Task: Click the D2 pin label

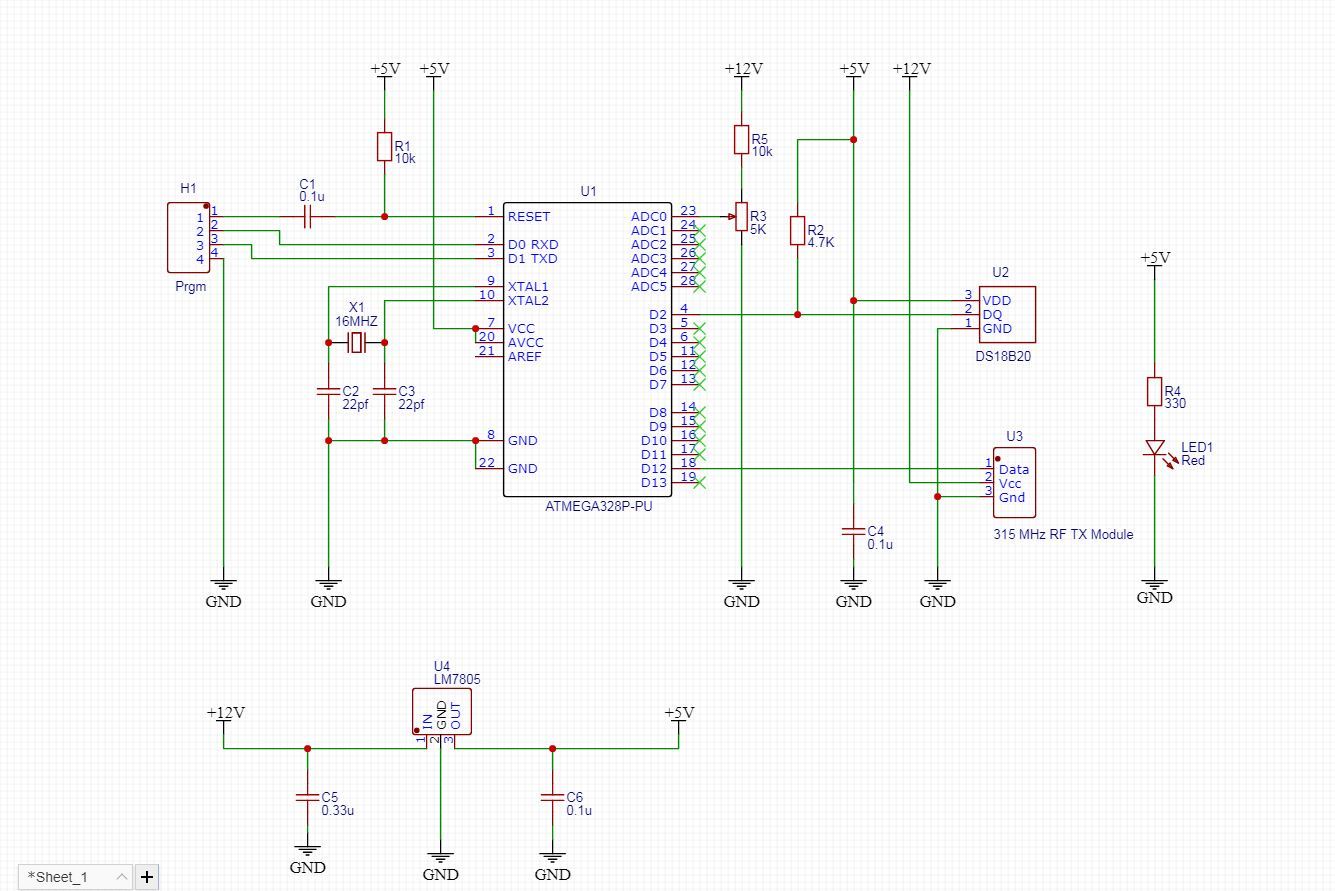Action: [658, 314]
